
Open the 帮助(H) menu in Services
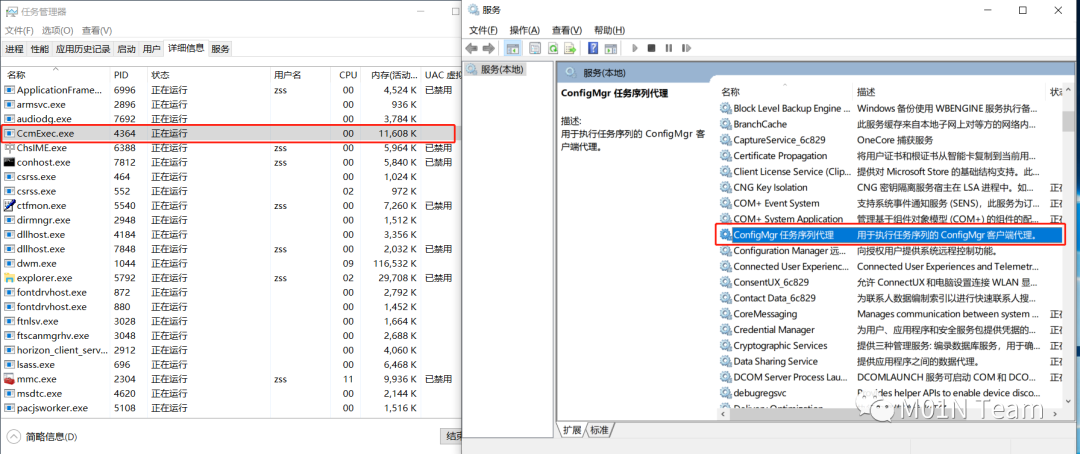pos(610,30)
